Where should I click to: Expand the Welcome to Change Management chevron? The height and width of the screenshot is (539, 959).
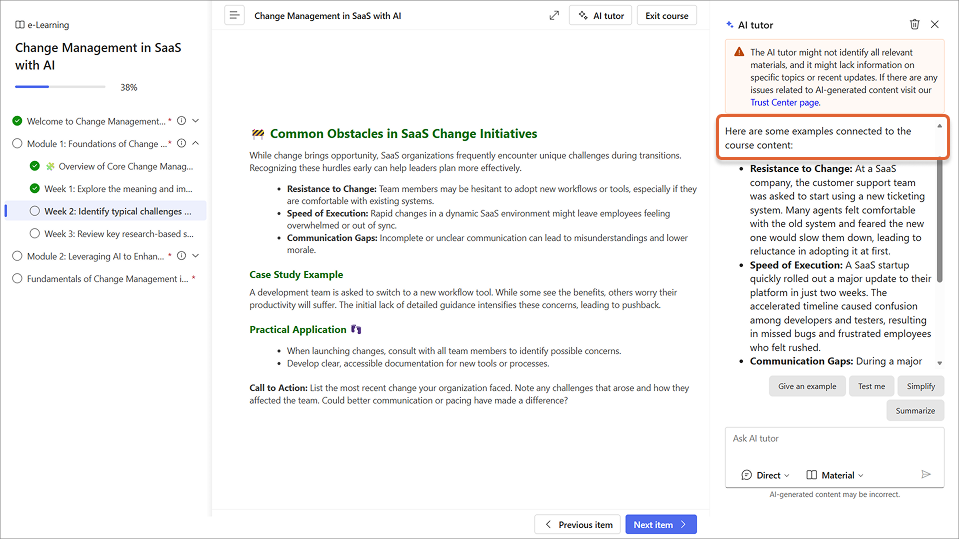[x=196, y=121]
